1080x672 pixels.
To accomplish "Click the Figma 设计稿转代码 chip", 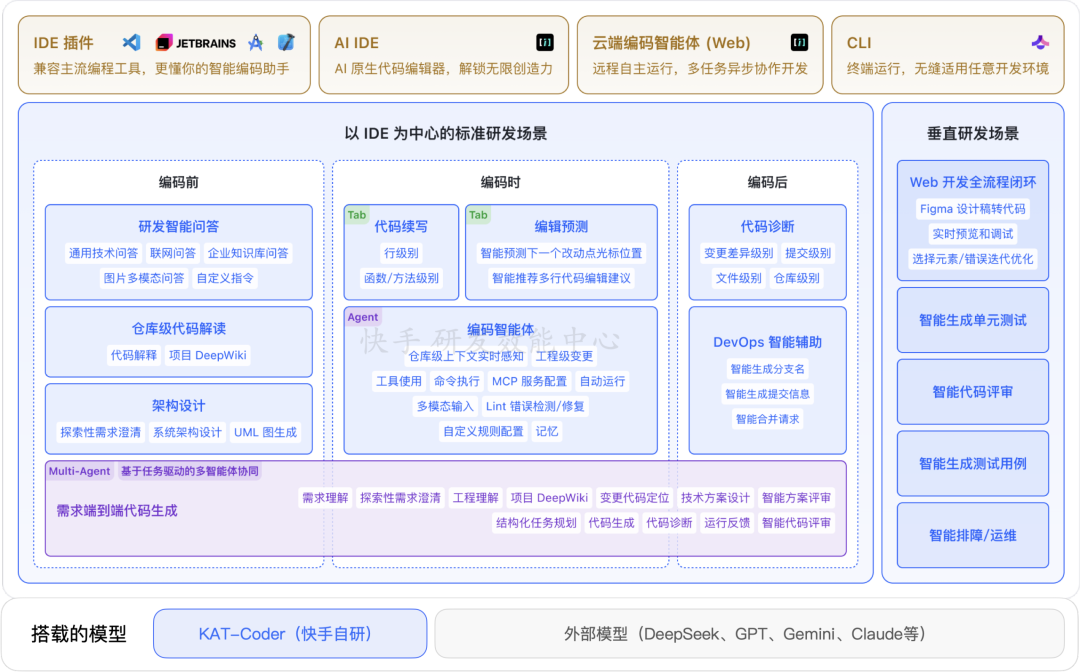I will (973, 209).
